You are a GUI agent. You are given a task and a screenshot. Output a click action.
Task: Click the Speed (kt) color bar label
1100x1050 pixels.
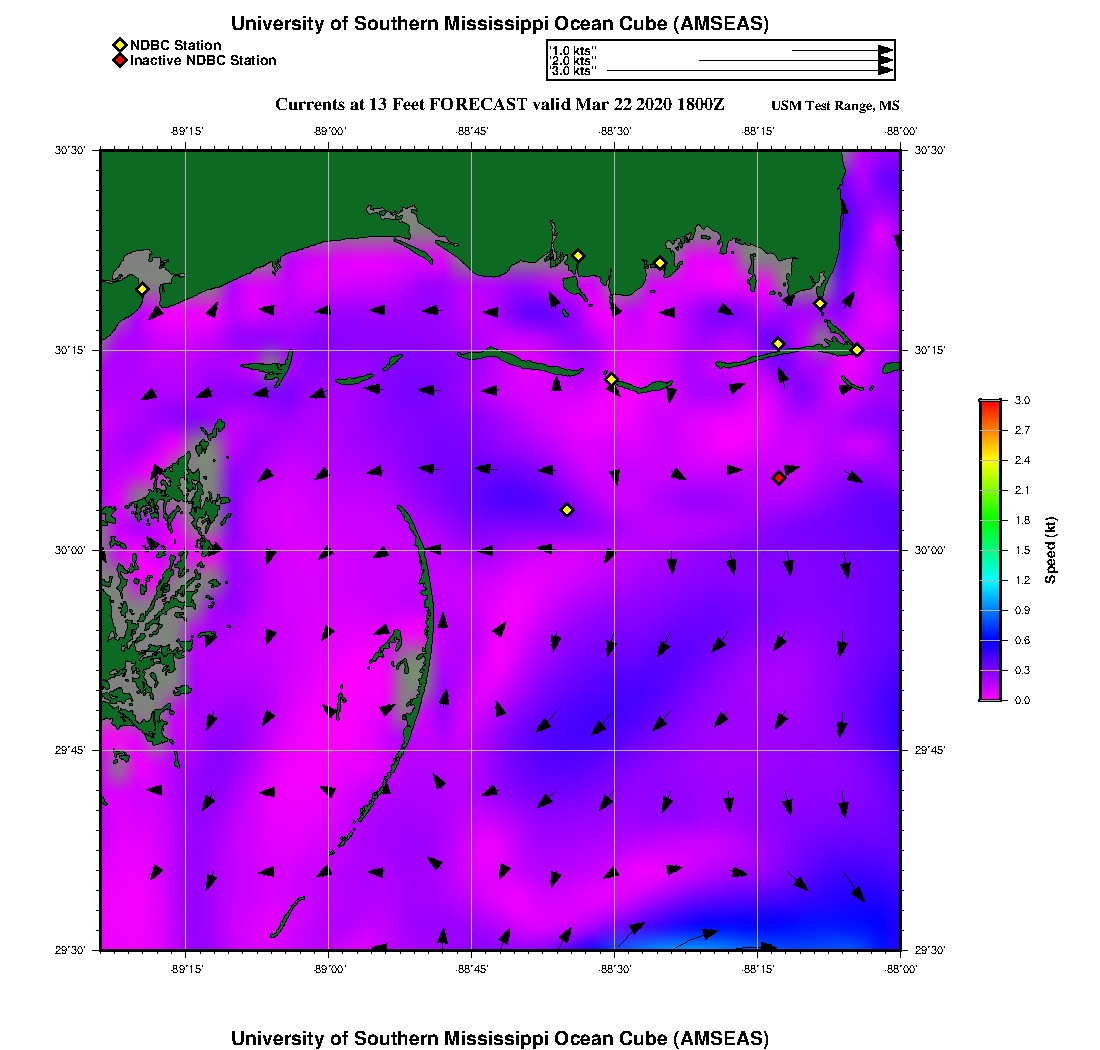tap(1051, 550)
